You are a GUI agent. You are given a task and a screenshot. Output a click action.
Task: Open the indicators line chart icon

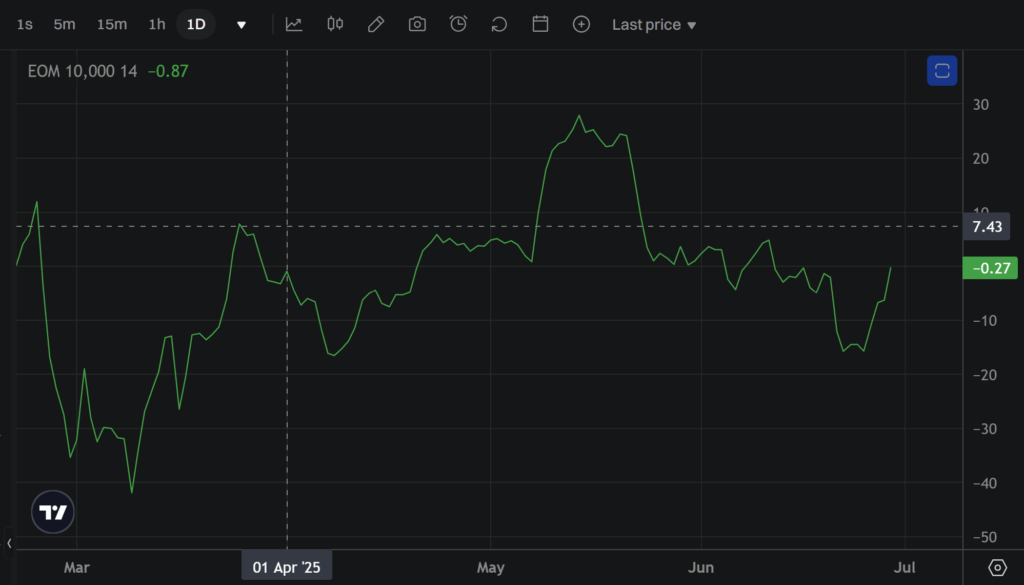(294, 24)
